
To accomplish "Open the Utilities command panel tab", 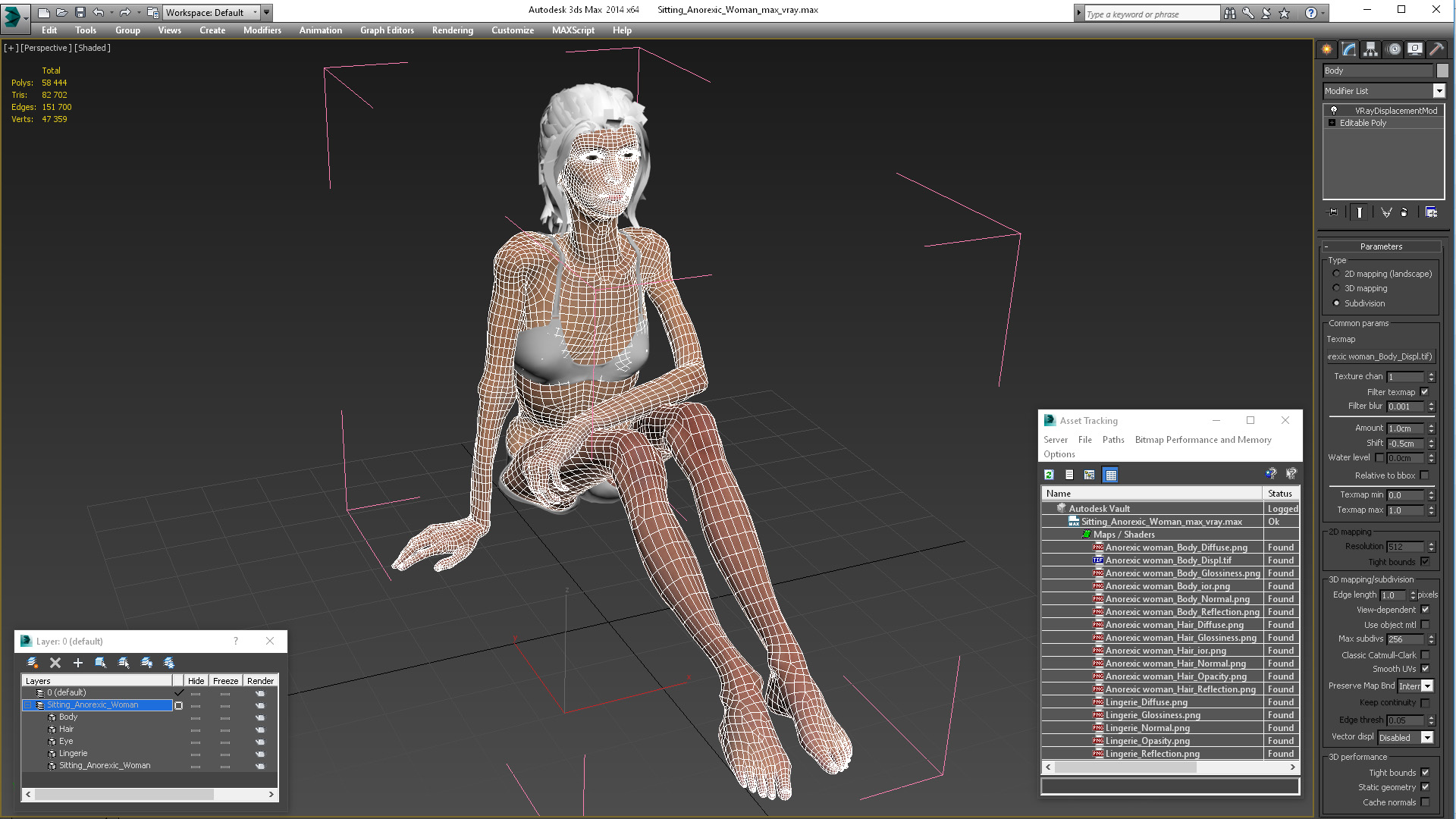I will click(1436, 49).
